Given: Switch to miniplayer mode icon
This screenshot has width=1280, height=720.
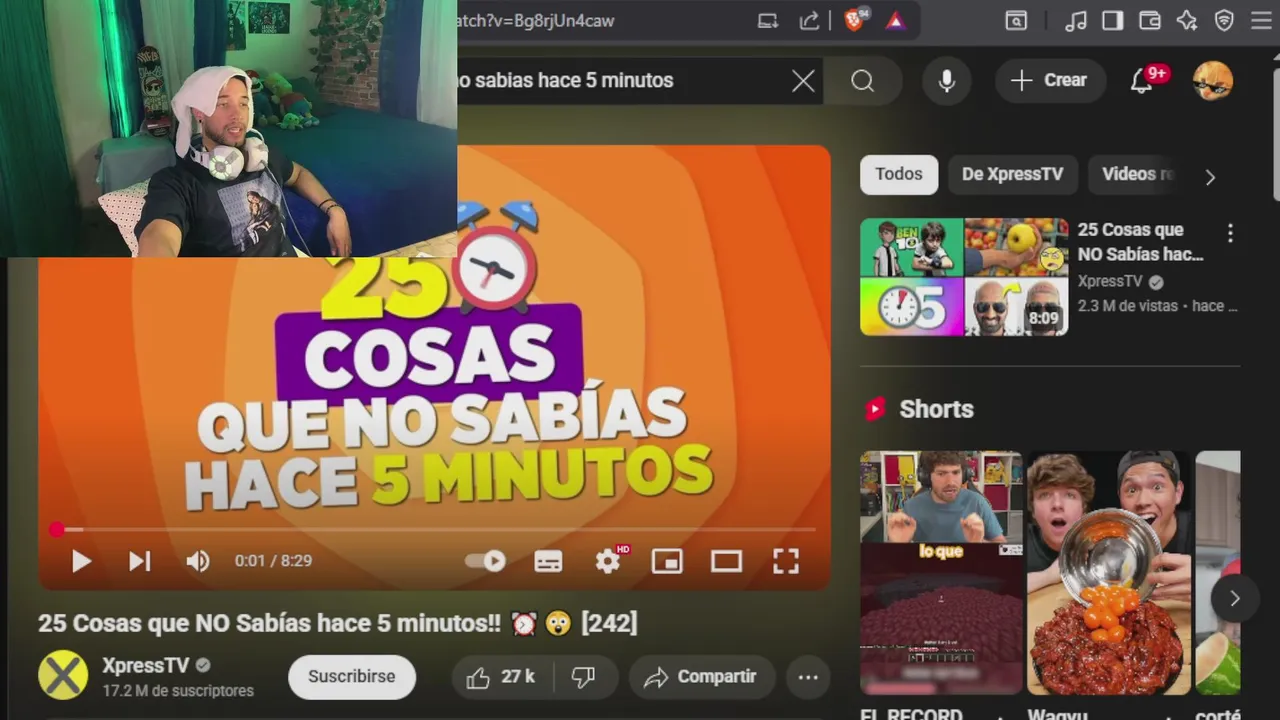Looking at the screenshot, I should coord(667,561).
